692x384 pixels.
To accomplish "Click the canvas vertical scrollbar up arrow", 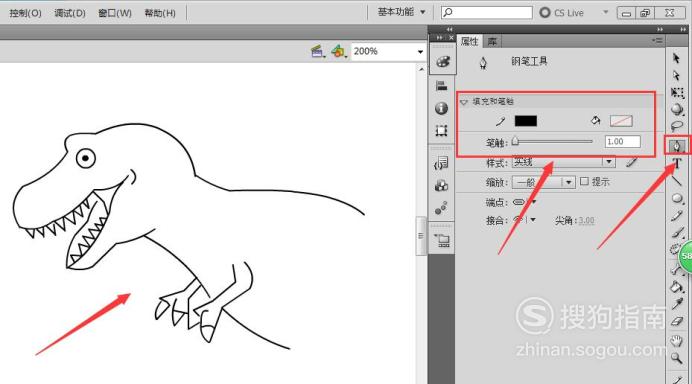I will 421,69.
